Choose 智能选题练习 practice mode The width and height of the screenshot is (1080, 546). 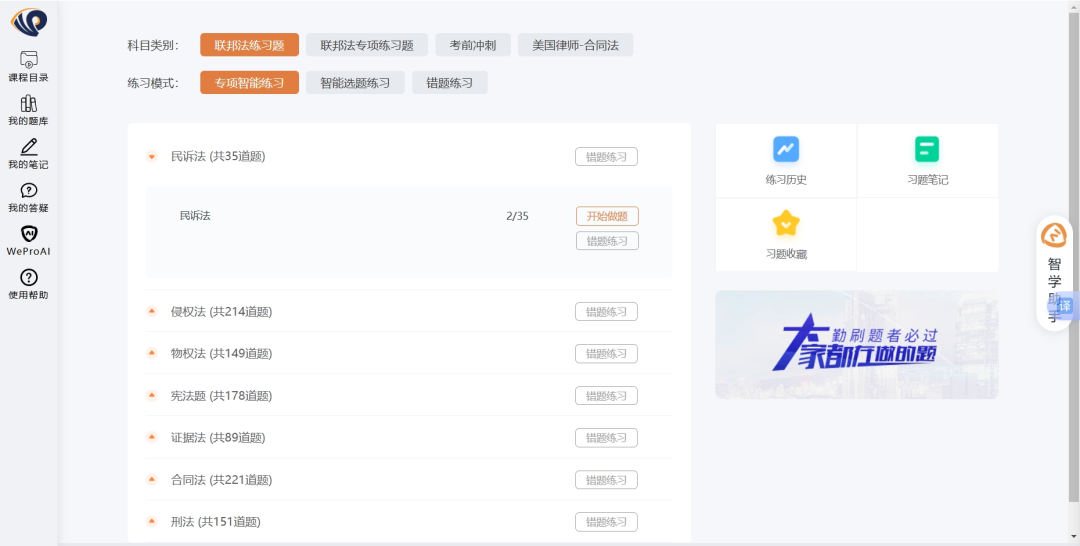pyautogui.click(x=355, y=83)
